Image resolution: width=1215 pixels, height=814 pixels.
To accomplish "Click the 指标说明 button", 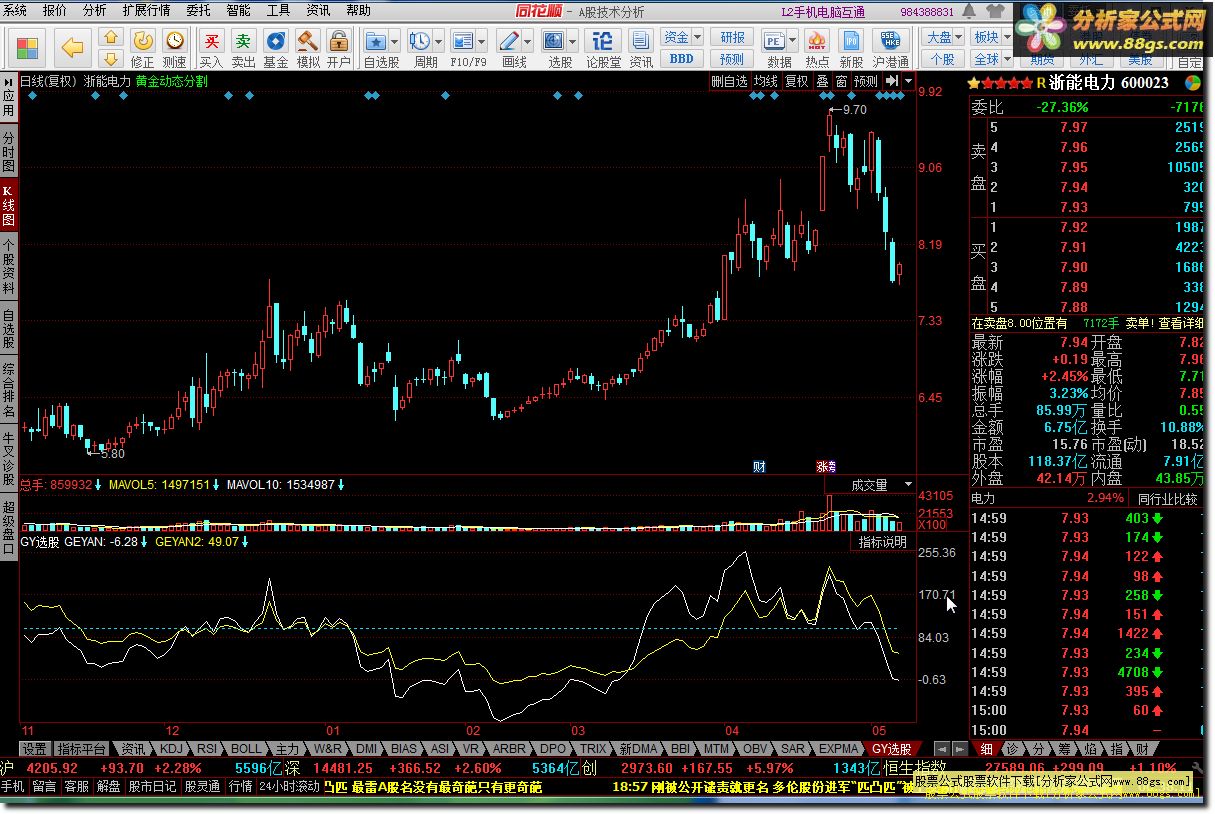I will coord(883,542).
